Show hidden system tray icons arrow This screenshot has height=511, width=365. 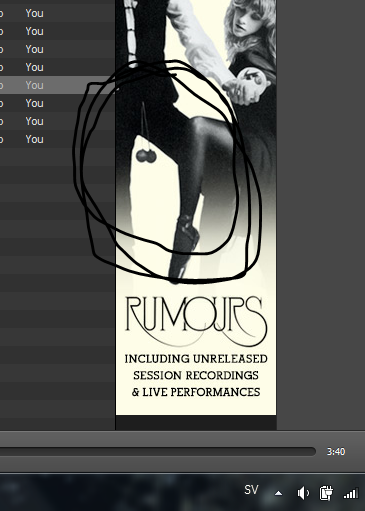(278, 493)
